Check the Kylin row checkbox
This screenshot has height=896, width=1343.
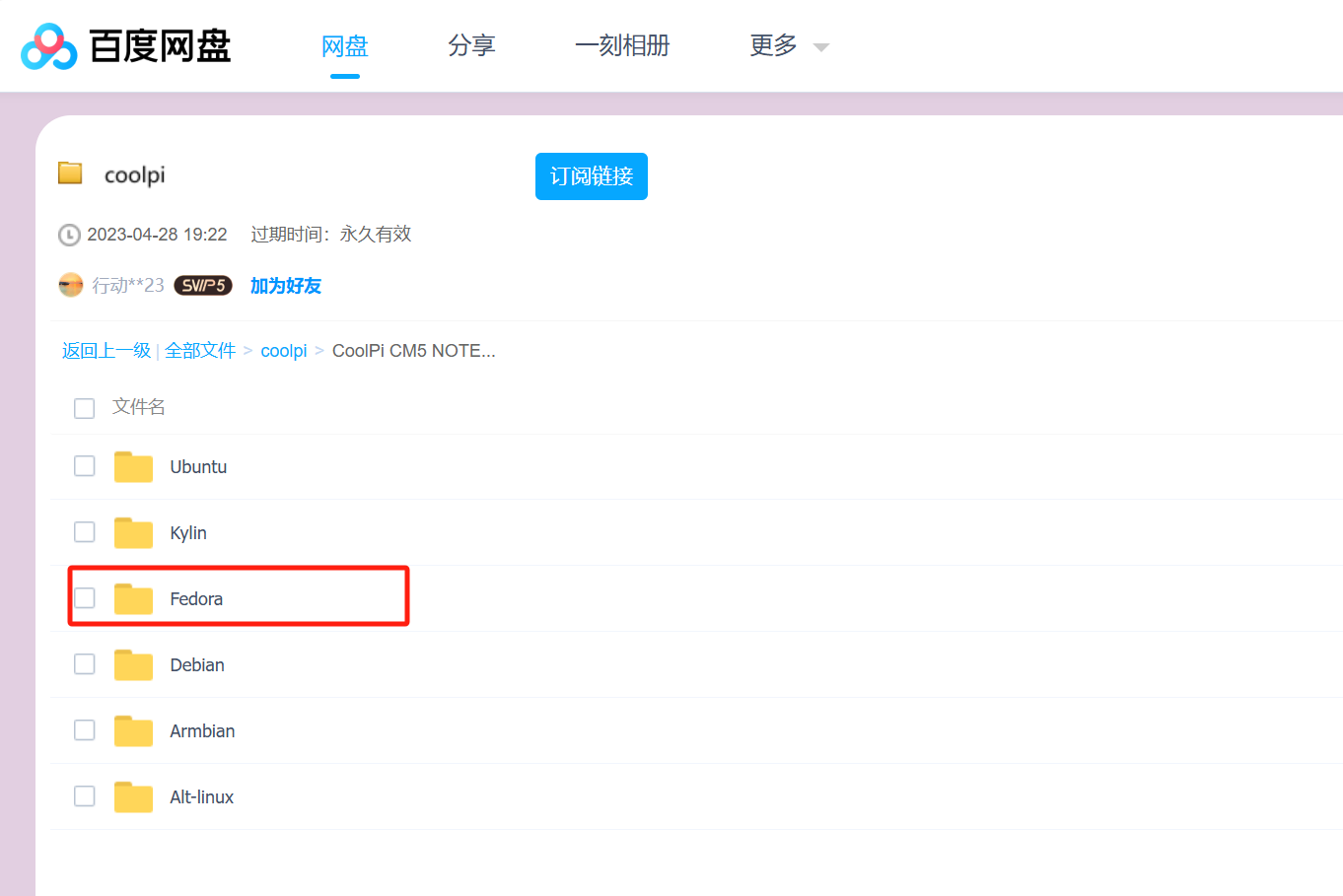click(85, 531)
